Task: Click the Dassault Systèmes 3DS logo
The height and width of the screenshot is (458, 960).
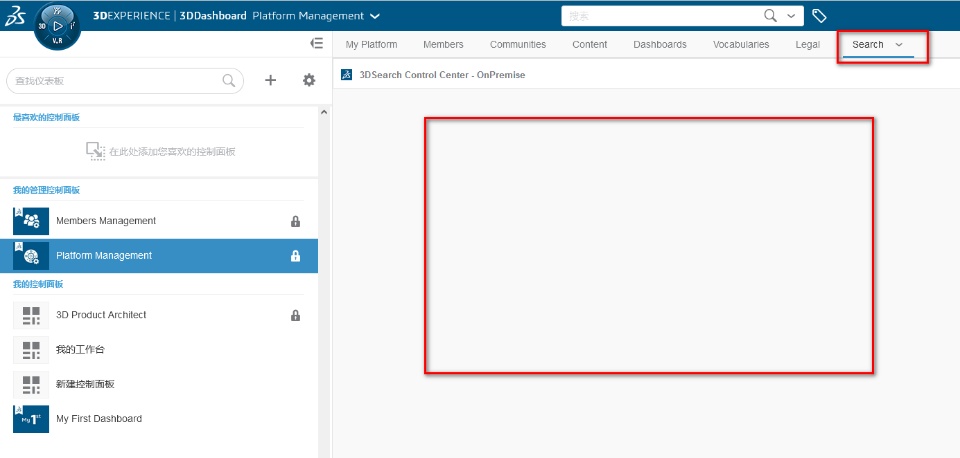Action: (15, 17)
